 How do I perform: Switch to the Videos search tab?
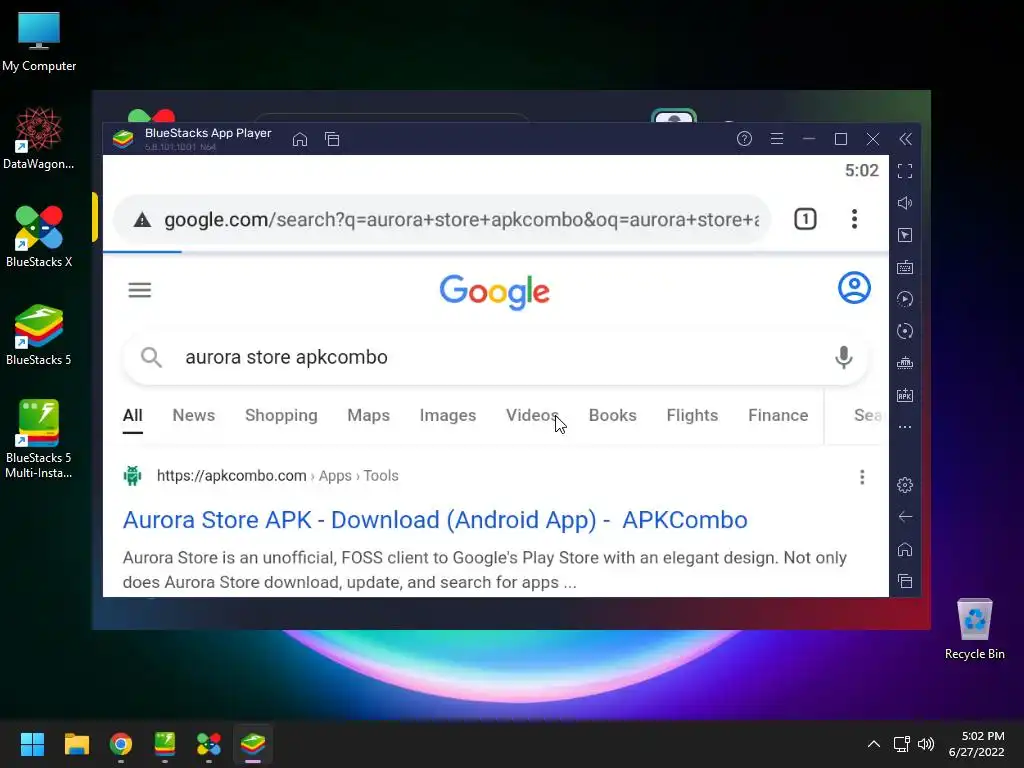click(x=532, y=415)
